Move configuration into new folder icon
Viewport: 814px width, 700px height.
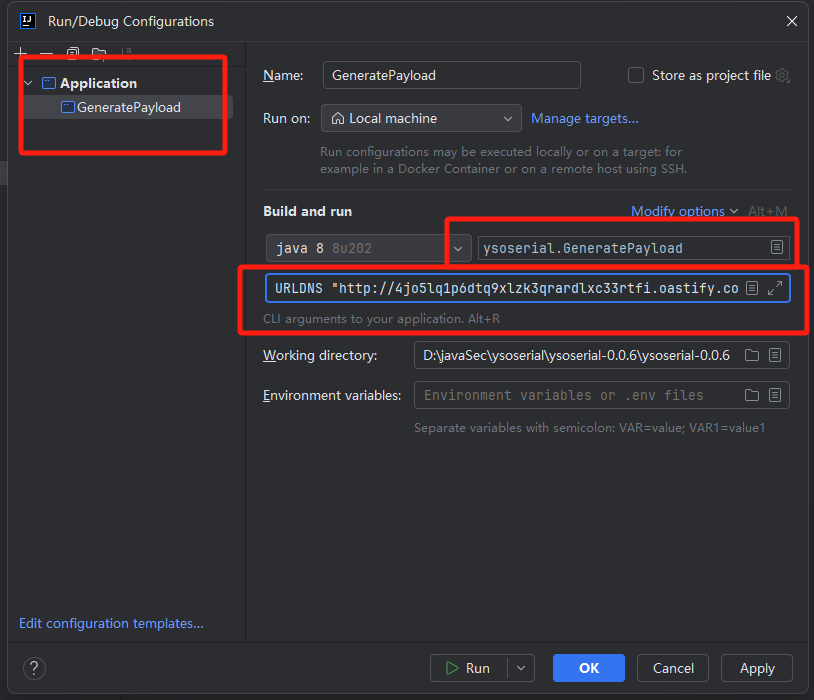[99, 52]
